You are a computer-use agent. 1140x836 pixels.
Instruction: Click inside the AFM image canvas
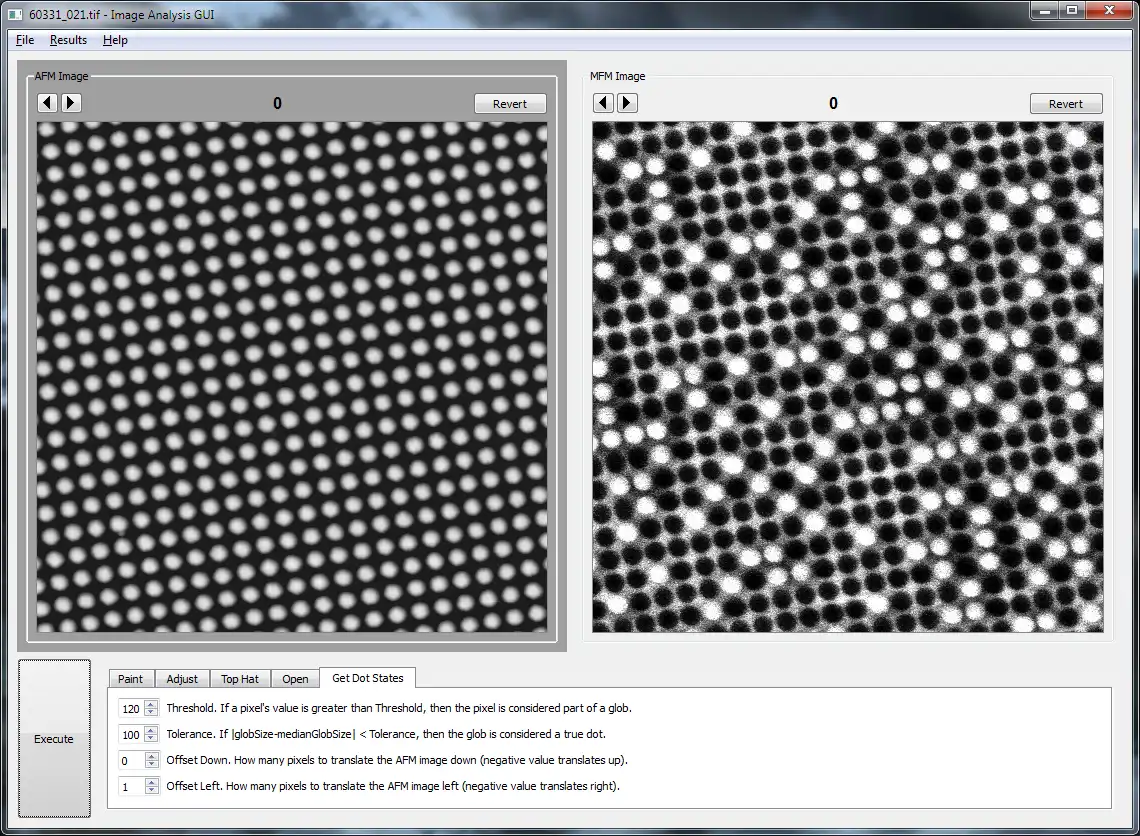(292, 377)
